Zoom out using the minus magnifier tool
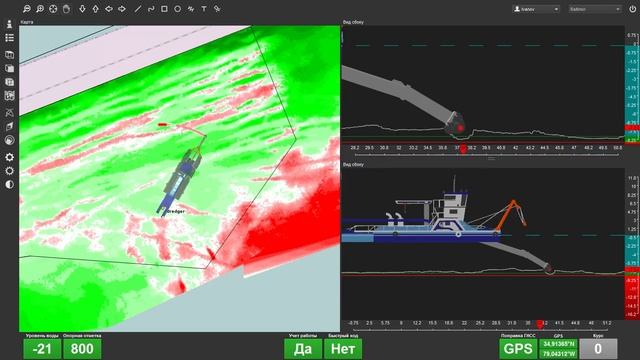Screen dimensions: 640x360 tap(27, 9)
